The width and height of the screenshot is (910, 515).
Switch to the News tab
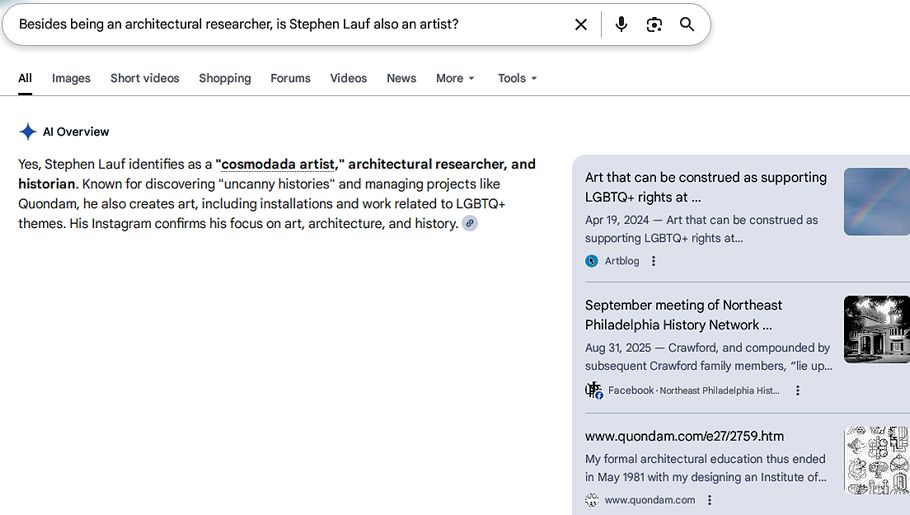[x=401, y=78]
